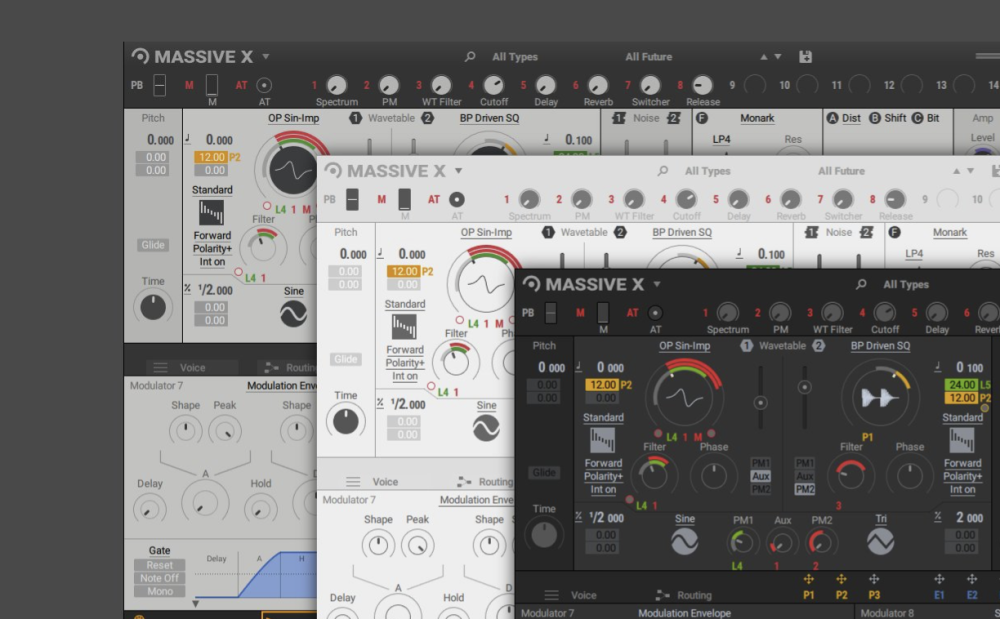This screenshot has height=619, width=1000.
Task: Enable the Aux switch beside Wavetable 1, dark window
Action: 760,476
